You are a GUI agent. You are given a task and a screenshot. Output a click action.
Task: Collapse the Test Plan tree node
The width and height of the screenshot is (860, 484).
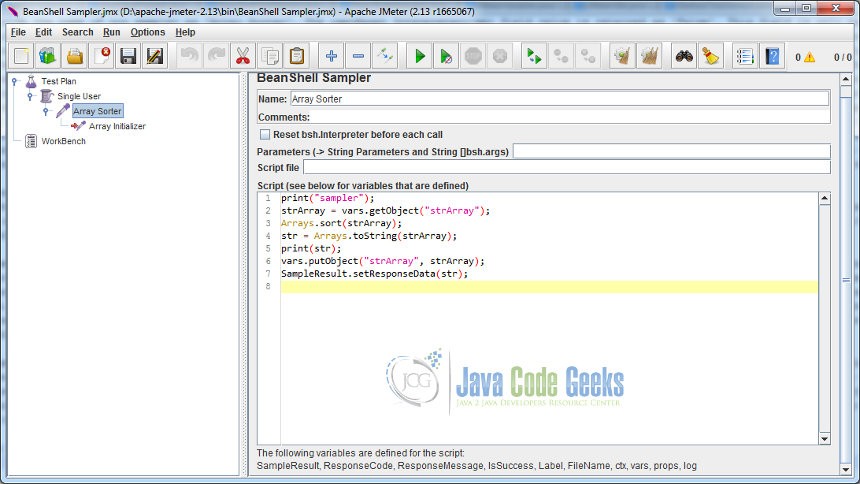point(15,81)
